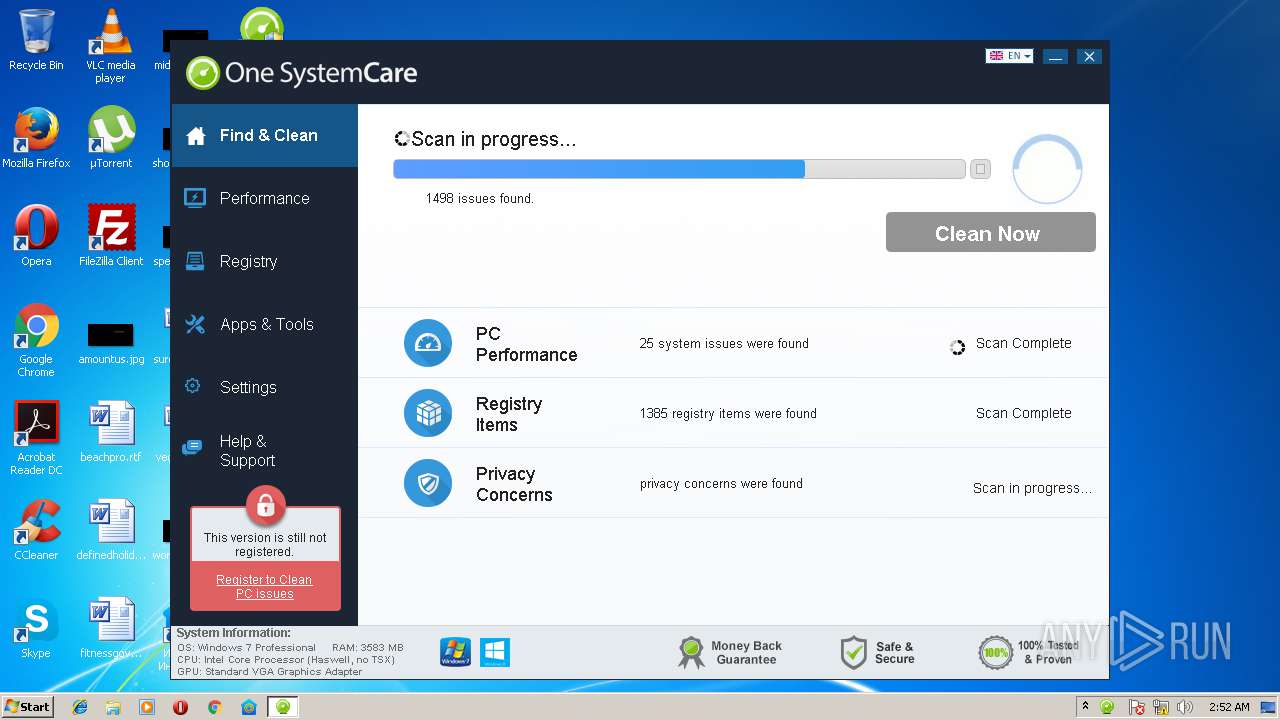The width and height of the screenshot is (1280, 720).
Task: Stop the scan with the square button
Action: pyautogui.click(x=980, y=169)
